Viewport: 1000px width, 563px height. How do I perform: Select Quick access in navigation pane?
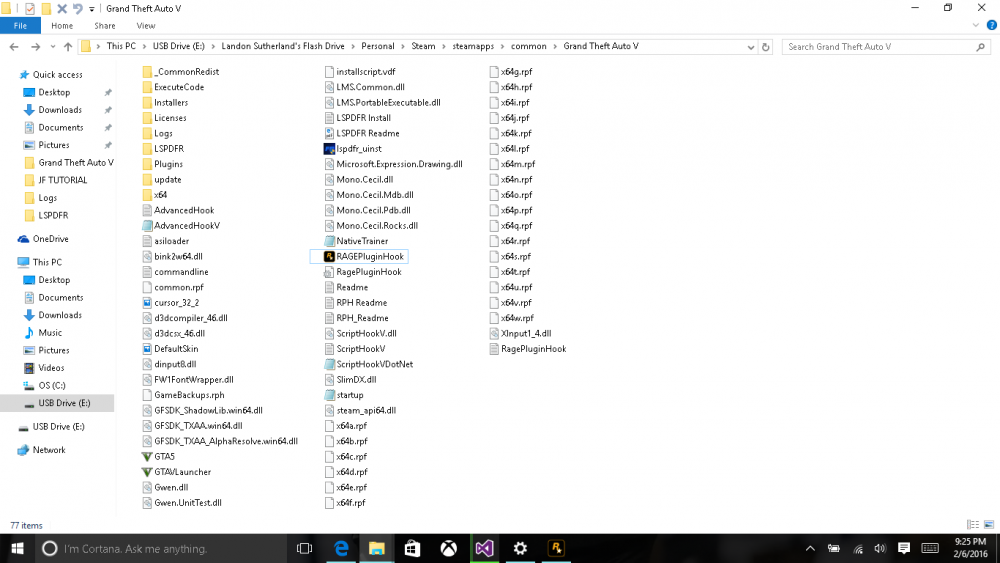57,75
